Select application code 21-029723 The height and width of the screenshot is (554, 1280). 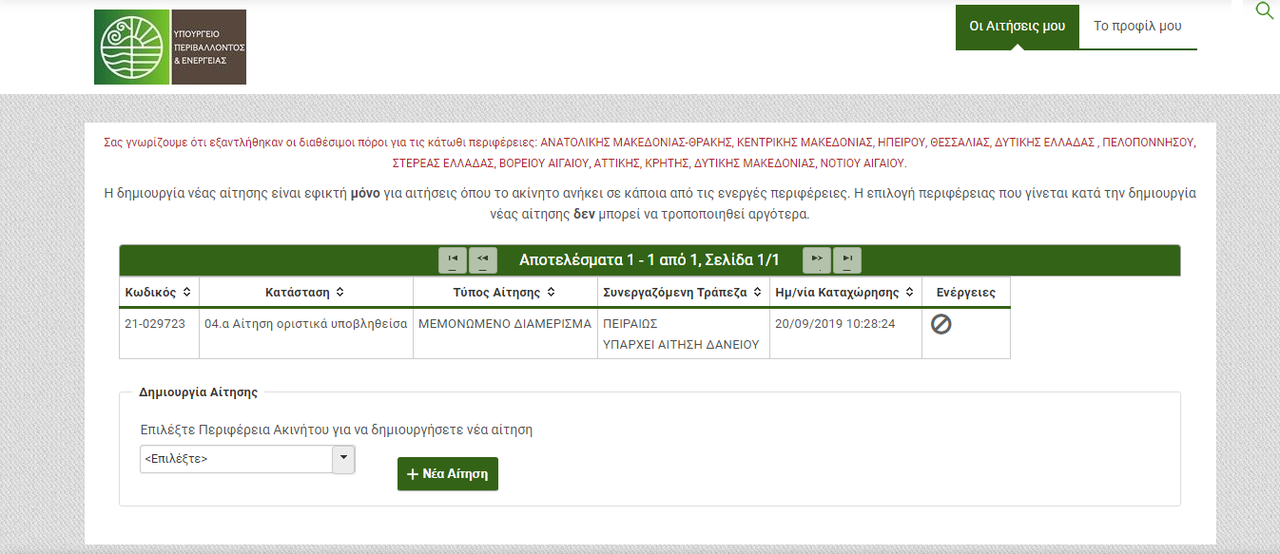point(155,324)
